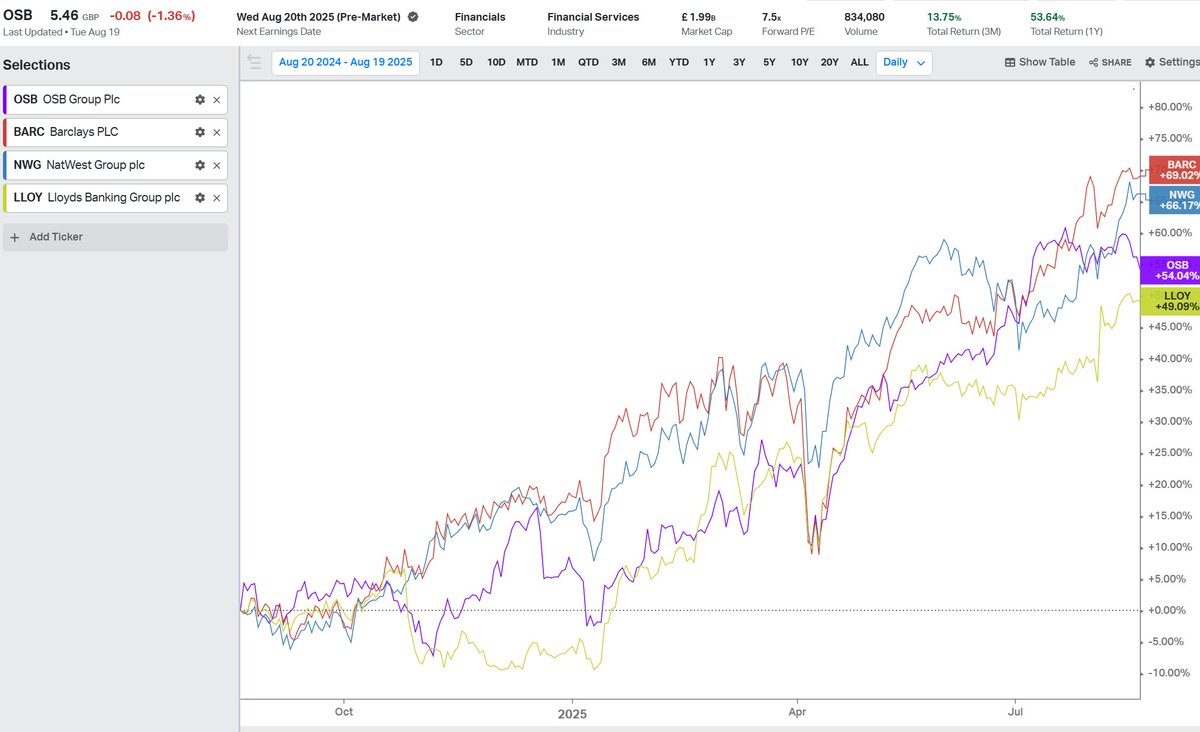Click the Oct x-axis label
The width and height of the screenshot is (1200, 732).
point(344,713)
